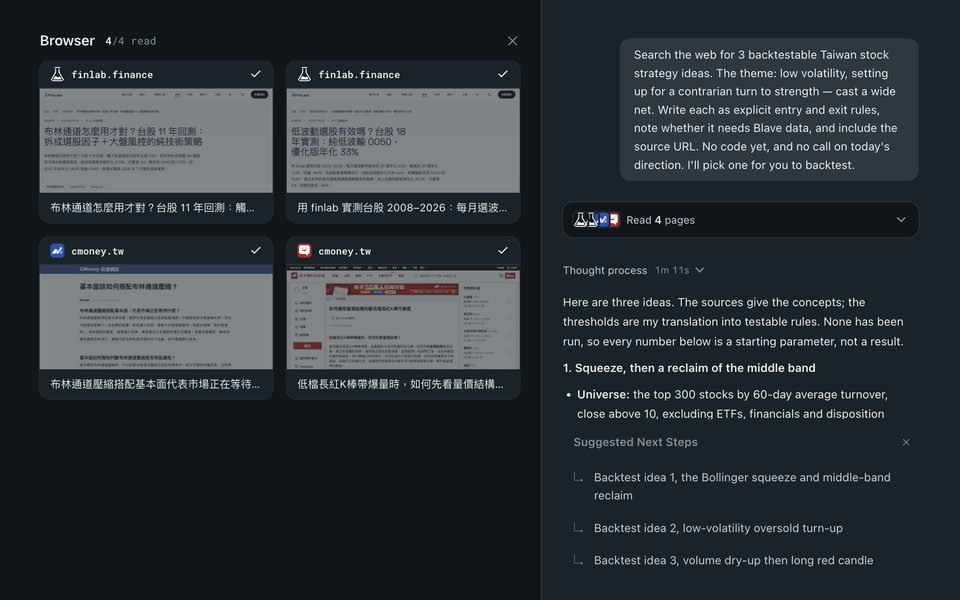The height and width of the screenshot is (600, 960).
Task: Click the blue cmoney icon on the 布林通道壓縮 card
Action: [57, 251]
